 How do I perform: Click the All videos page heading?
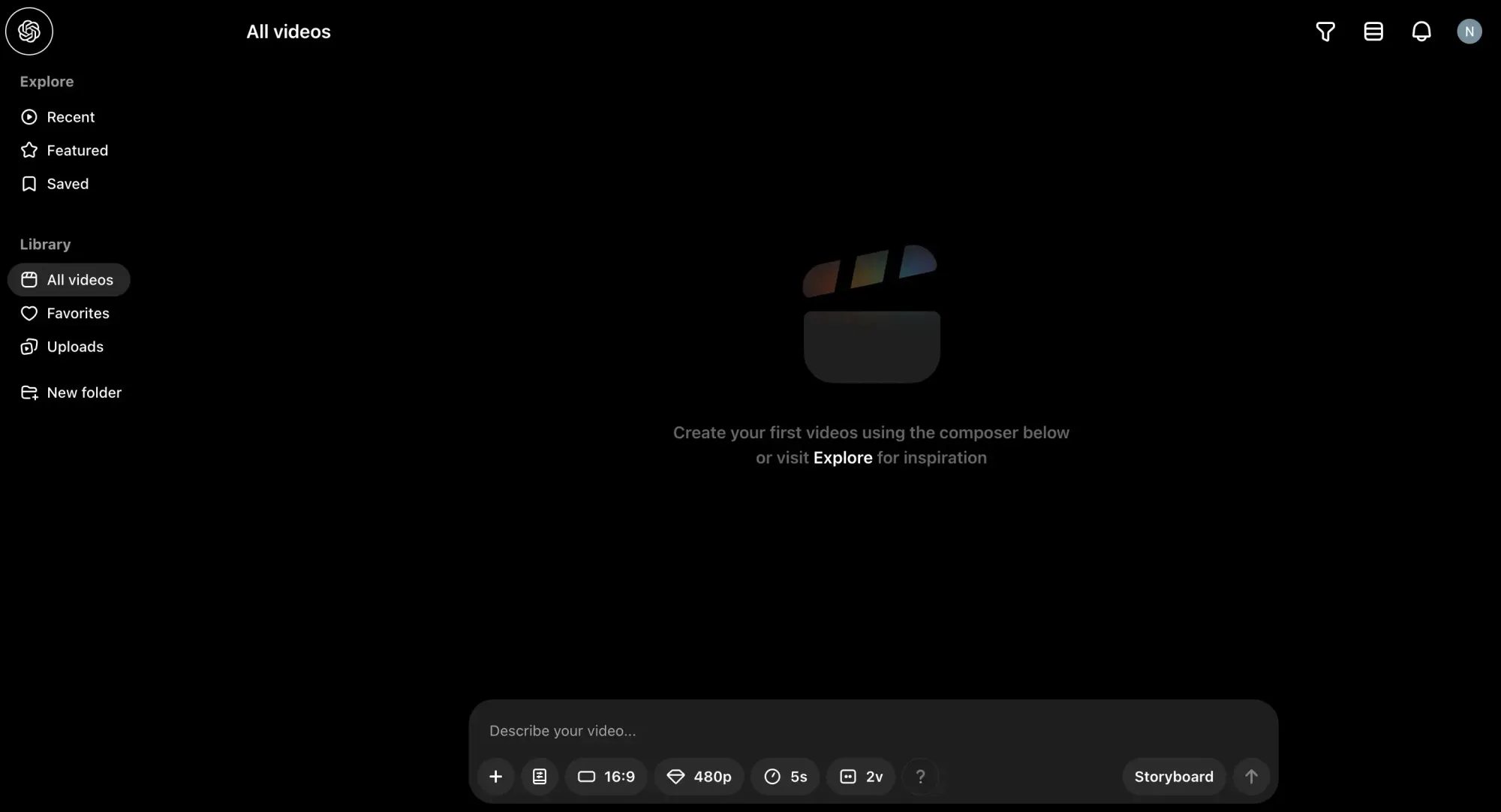pos(289,32)
